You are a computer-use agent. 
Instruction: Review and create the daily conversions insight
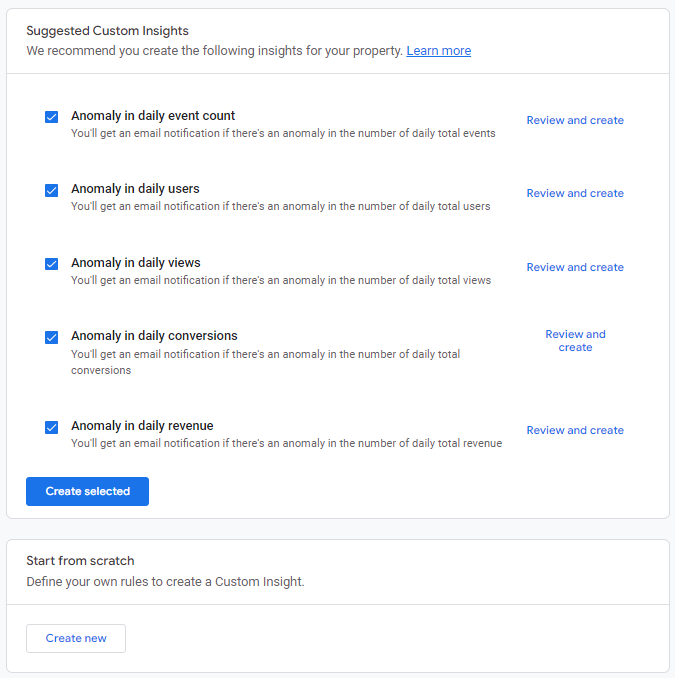pyautogui.click(x=575, y=341)
